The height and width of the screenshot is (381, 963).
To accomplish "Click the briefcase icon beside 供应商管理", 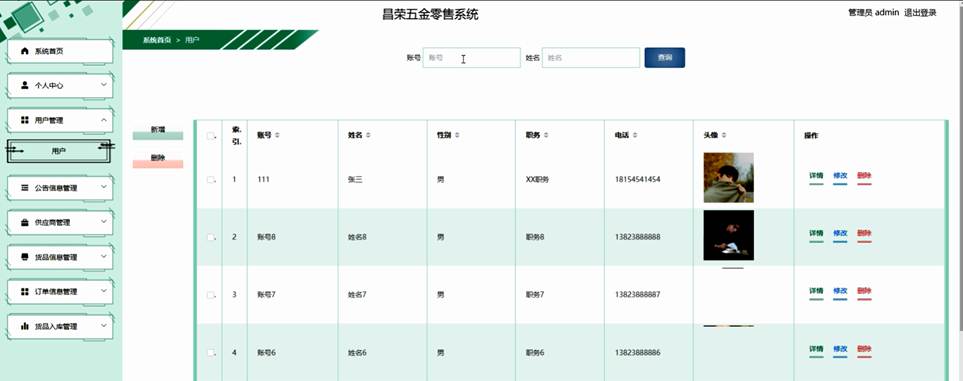I will click(25, 222).
